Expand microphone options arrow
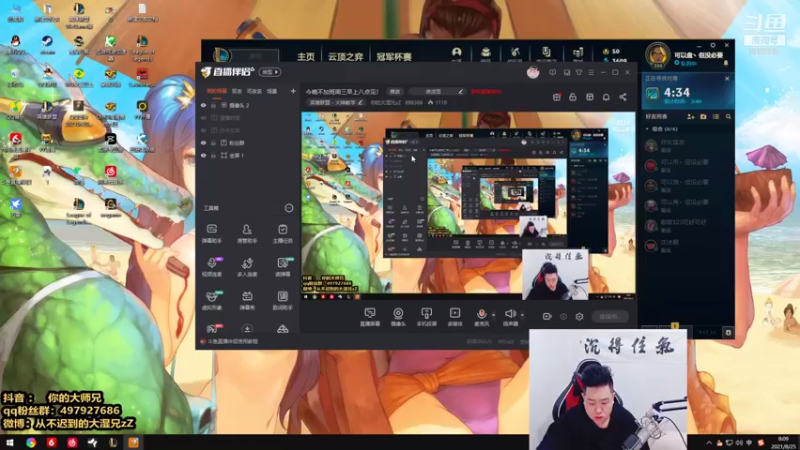 [493, 315]
